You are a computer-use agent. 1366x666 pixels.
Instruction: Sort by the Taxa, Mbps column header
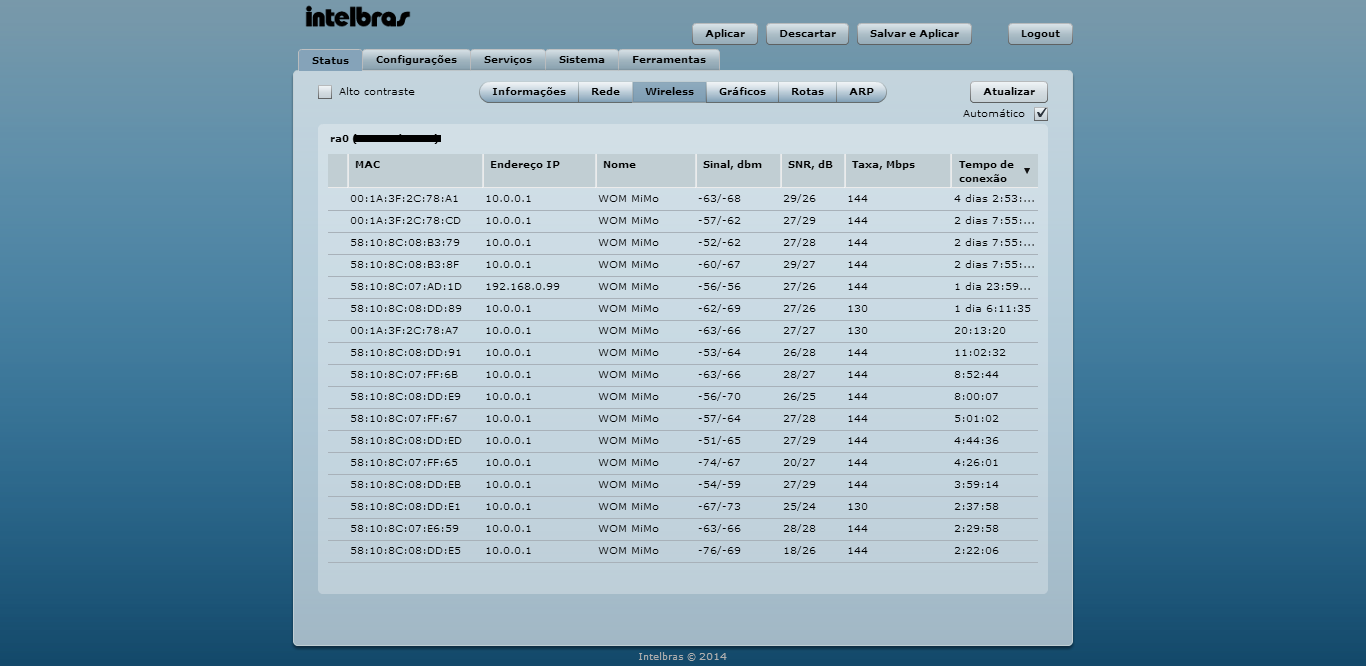898,171
